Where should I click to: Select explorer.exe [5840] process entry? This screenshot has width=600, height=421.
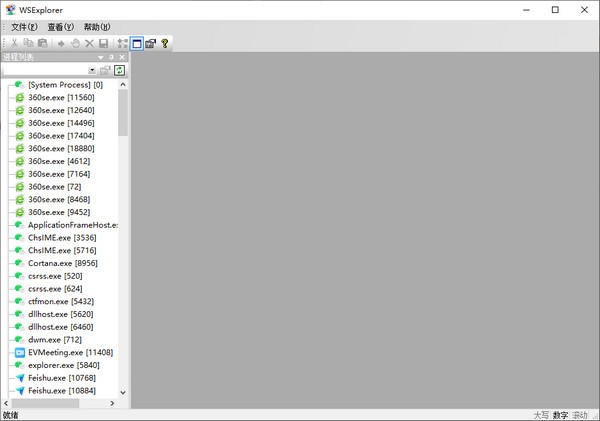click(x=63, y=365)
